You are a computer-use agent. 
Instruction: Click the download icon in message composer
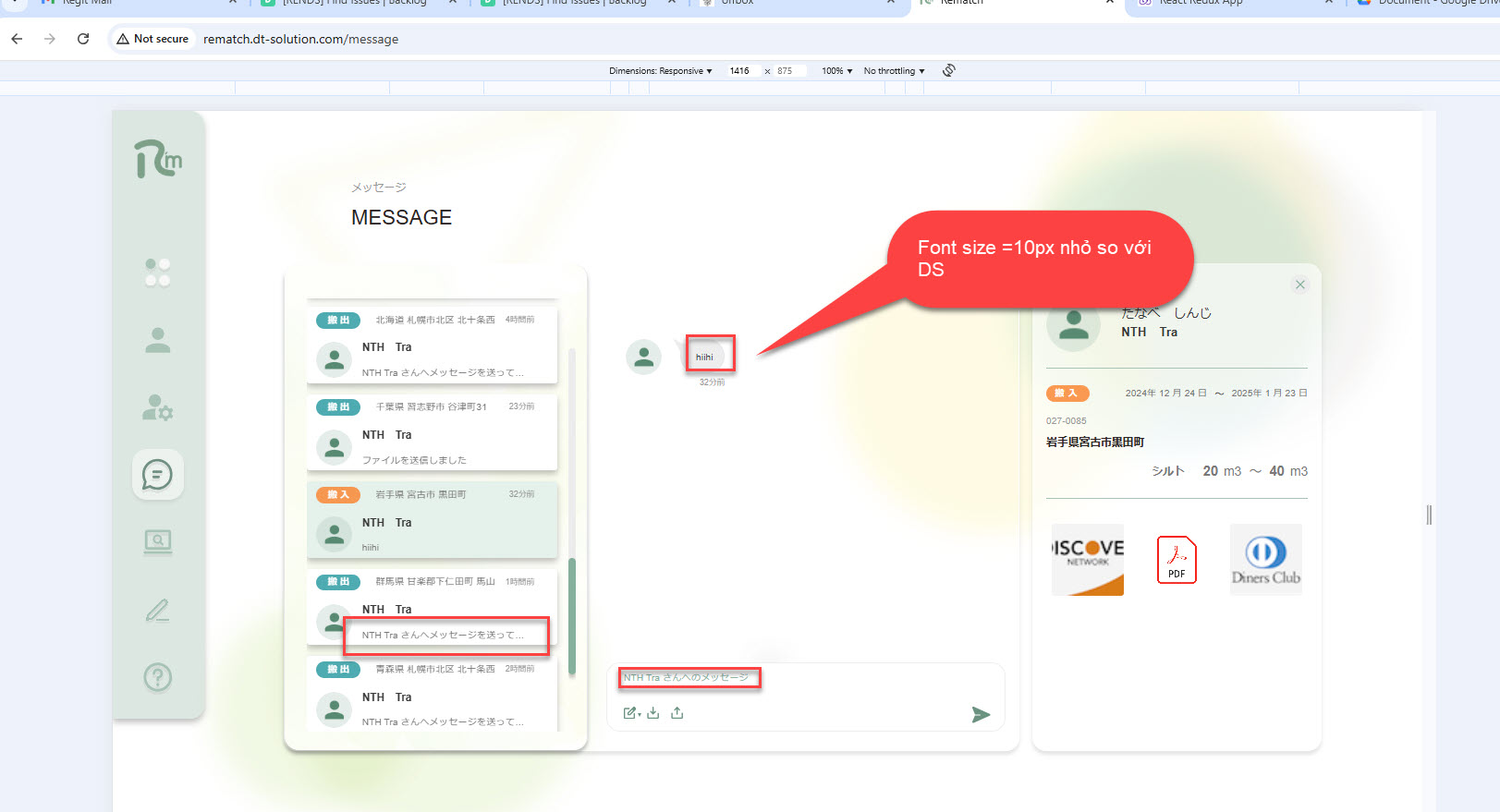[653, 713]
